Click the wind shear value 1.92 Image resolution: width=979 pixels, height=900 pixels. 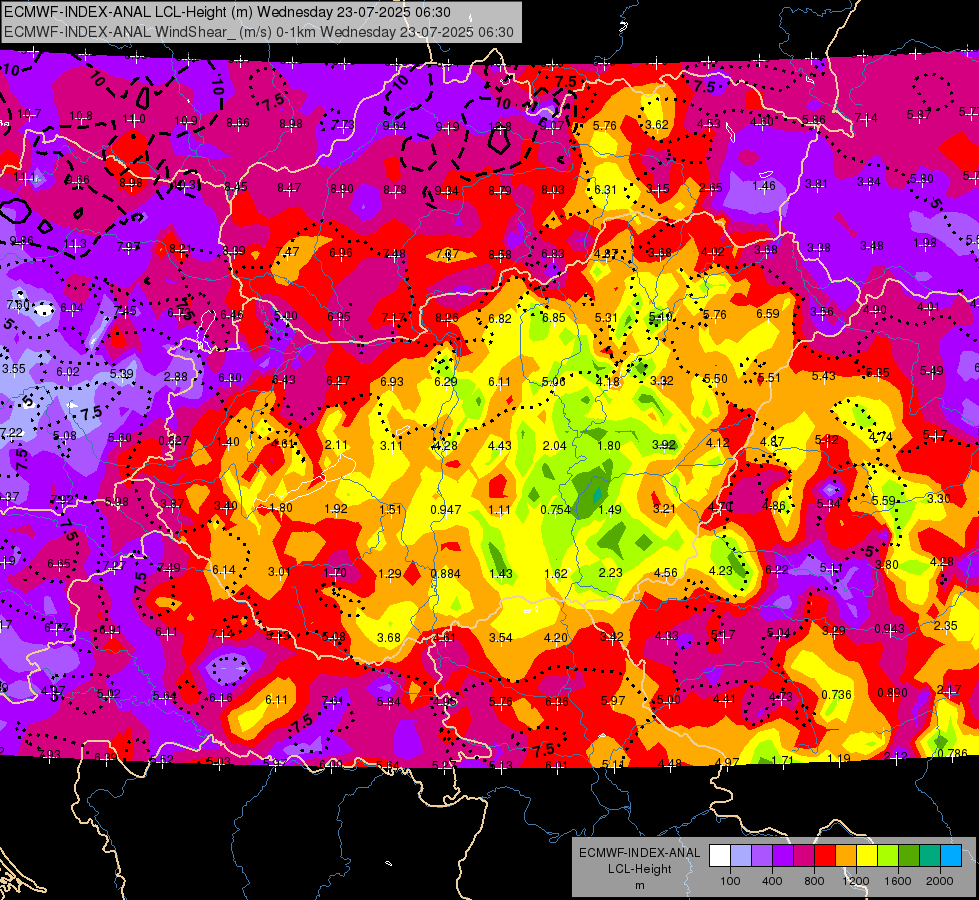click(336, 509)
